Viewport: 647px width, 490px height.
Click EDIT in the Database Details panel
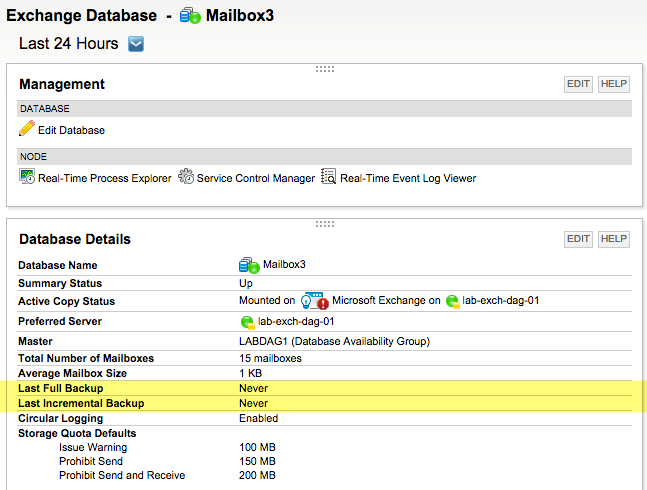(578, 239)
